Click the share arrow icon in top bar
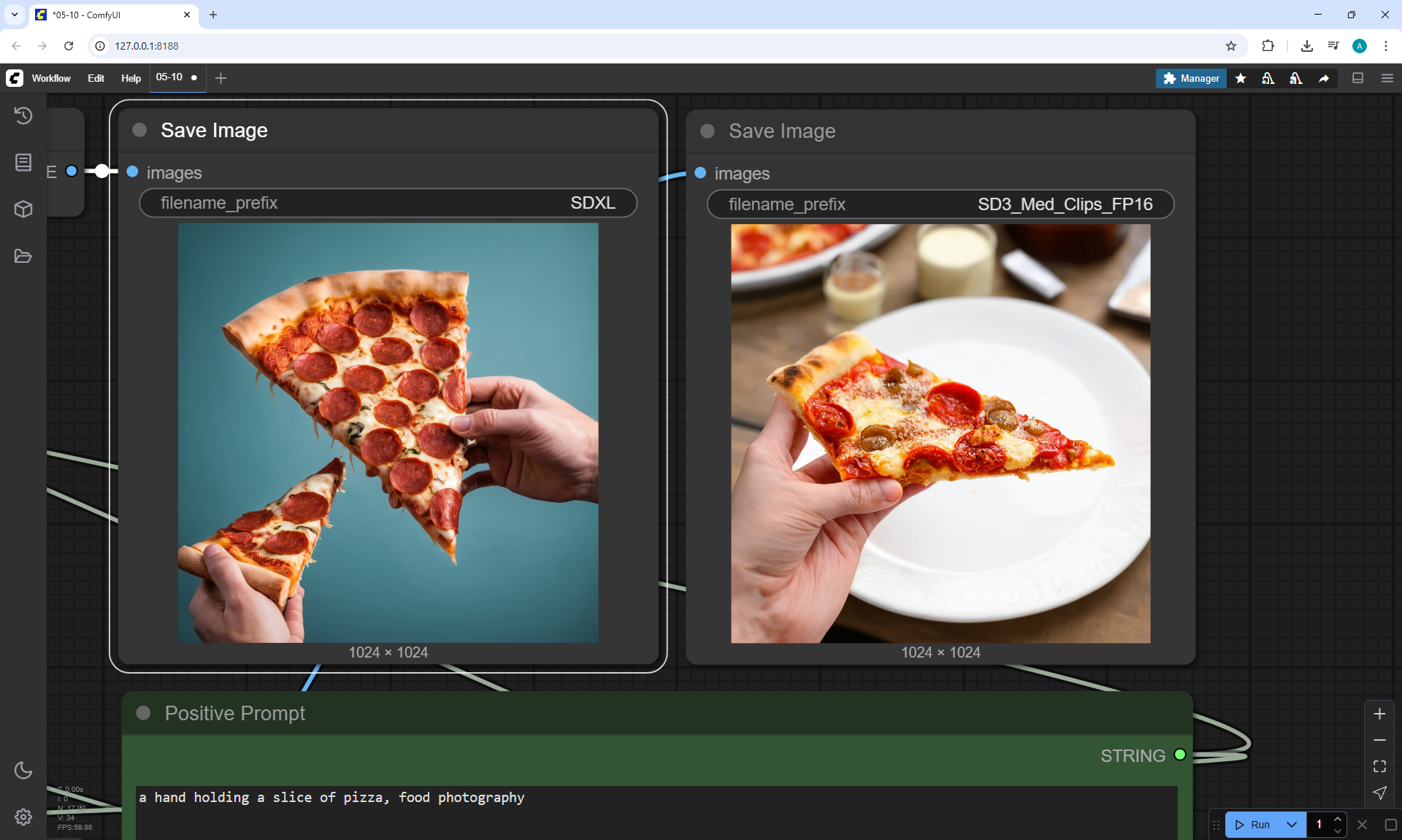Screen dimensions: 1402x840 point(1324,78)
